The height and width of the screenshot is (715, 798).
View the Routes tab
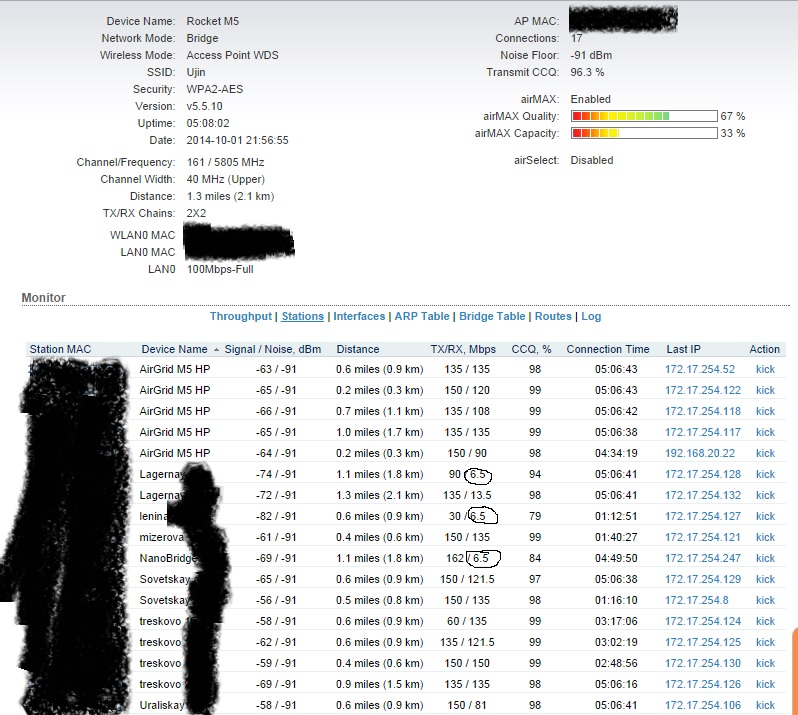(553, 316)
